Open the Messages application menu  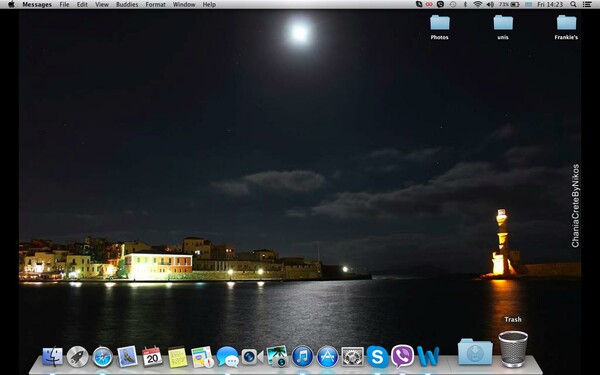37,5
